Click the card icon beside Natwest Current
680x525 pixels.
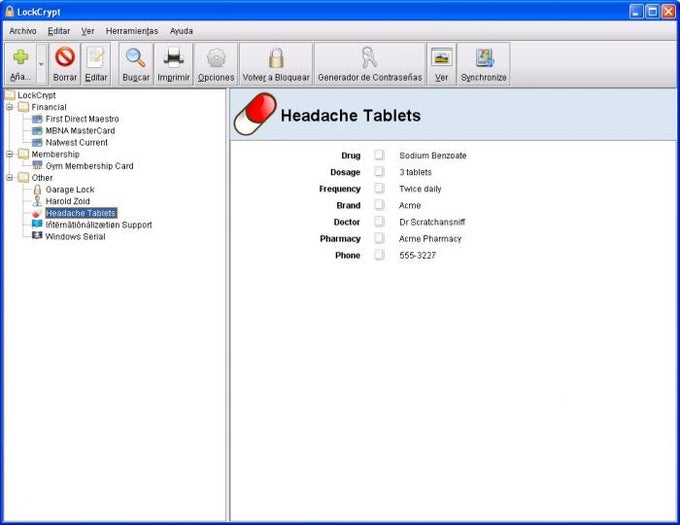click(x=37, y=142)
